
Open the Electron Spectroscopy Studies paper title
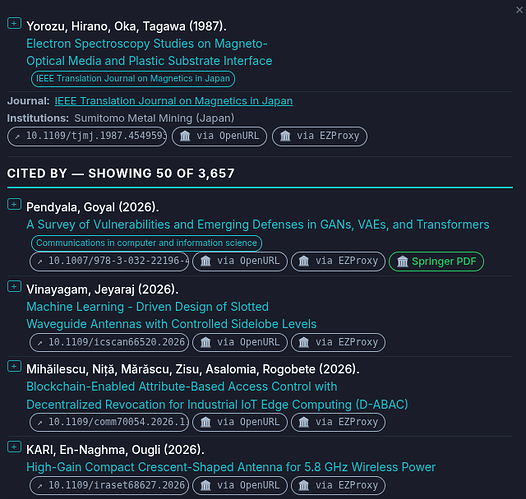point(149,52)
